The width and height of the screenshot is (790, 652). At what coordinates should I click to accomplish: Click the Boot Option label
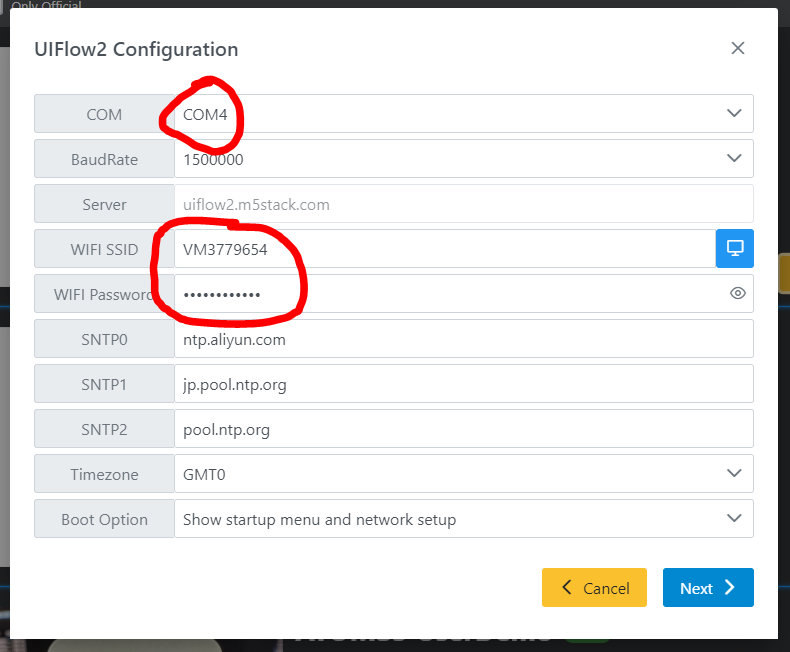click(x=104, y=519)
